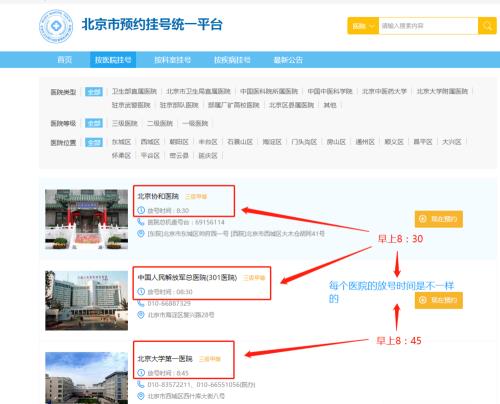
Task: Filter hospital type by 其他
Action: 330,105
